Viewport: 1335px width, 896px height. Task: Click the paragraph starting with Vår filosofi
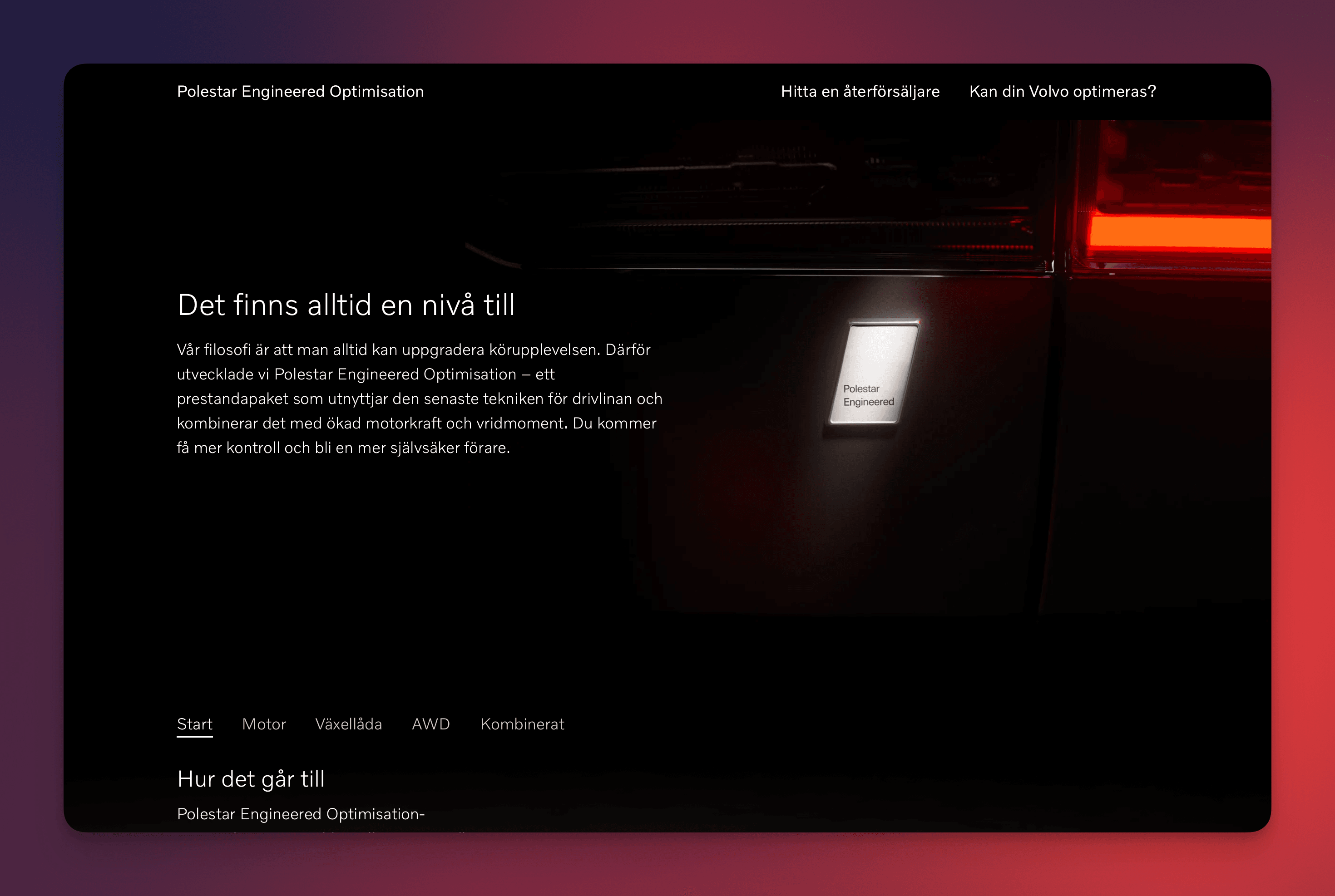pos(419,398)
